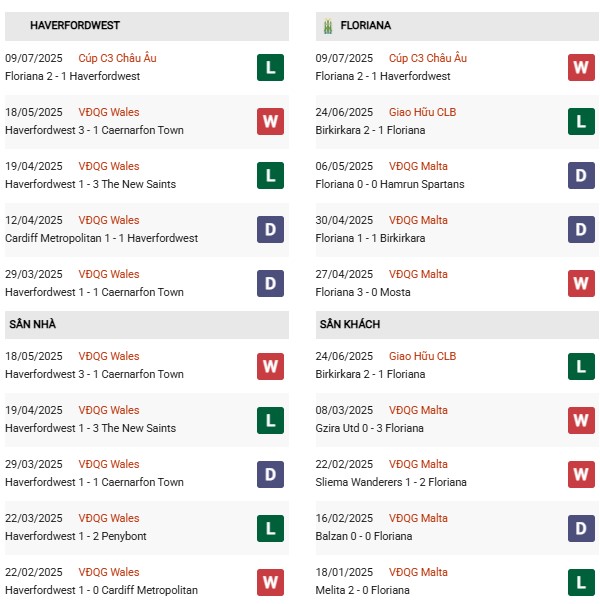Open VĐQG Wales link dated 22/03/2025

(110, 518)
